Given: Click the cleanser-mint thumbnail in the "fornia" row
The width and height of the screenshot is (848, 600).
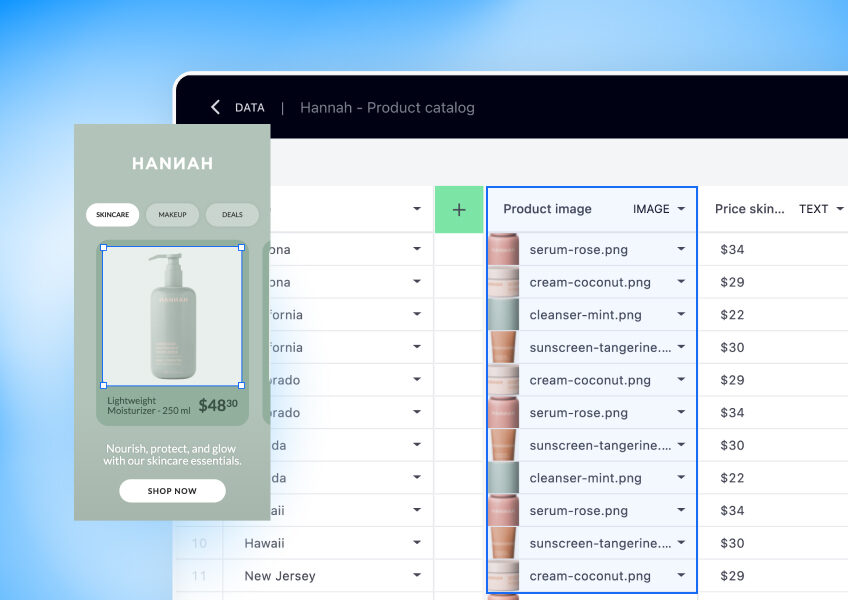Looking at the screenshot, I should point(504,315).
